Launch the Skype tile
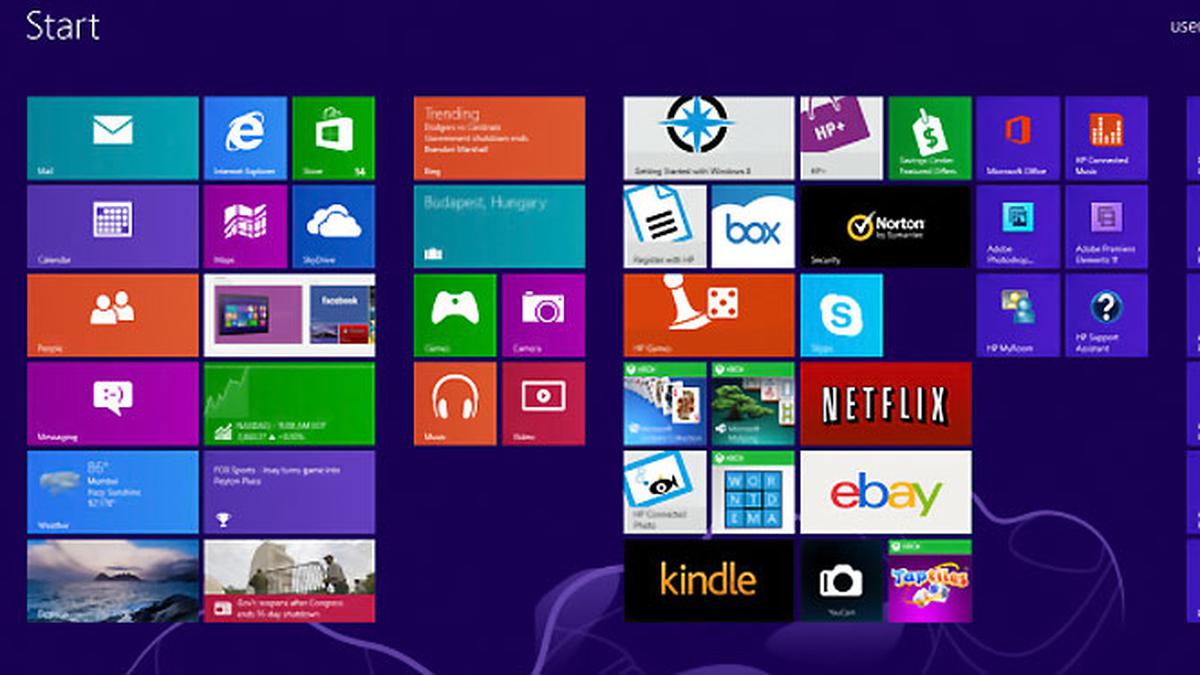 click(x=842, y=315)
